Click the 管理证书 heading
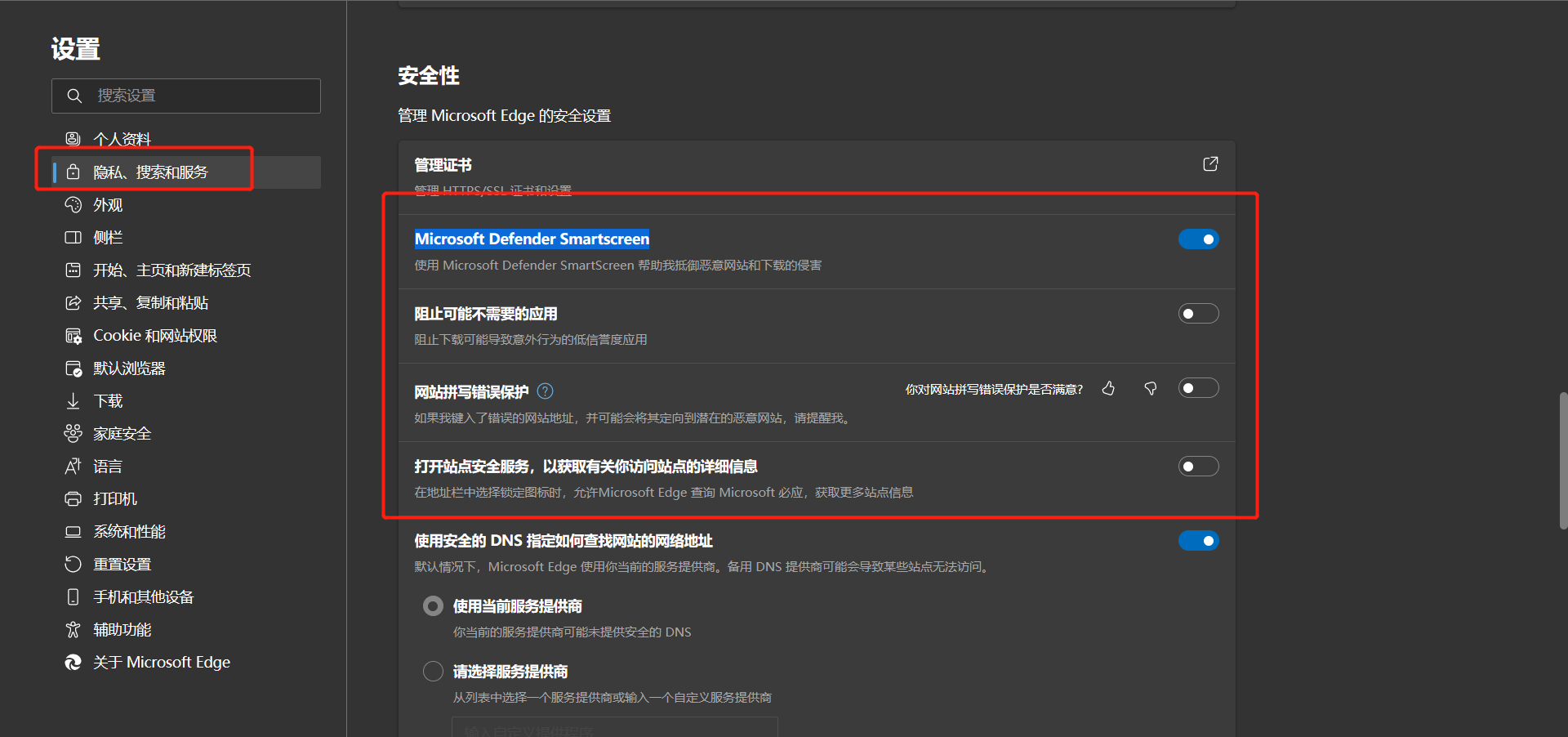This screenshot has width=1568, height=737. [x=443, y=165]
